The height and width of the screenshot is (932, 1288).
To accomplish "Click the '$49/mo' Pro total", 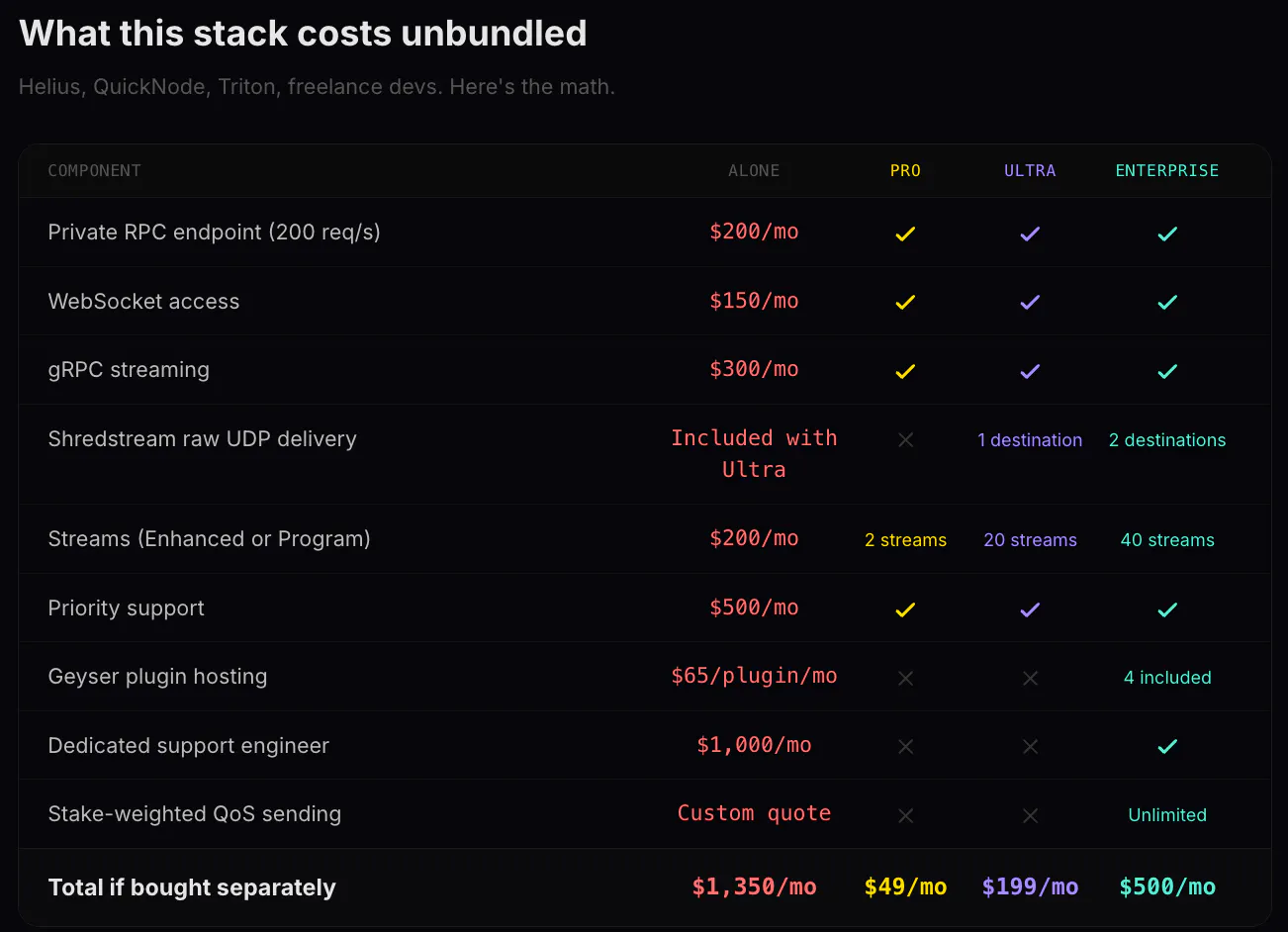I will [x=905, y=887].
